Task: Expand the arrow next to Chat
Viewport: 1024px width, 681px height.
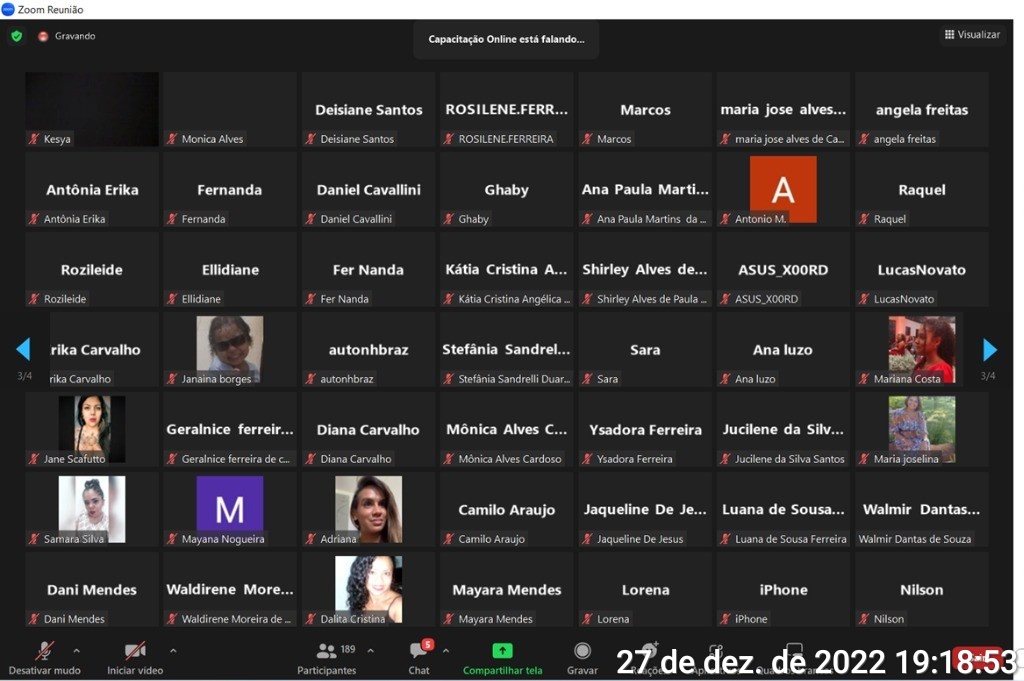Action: coord(446,650)
